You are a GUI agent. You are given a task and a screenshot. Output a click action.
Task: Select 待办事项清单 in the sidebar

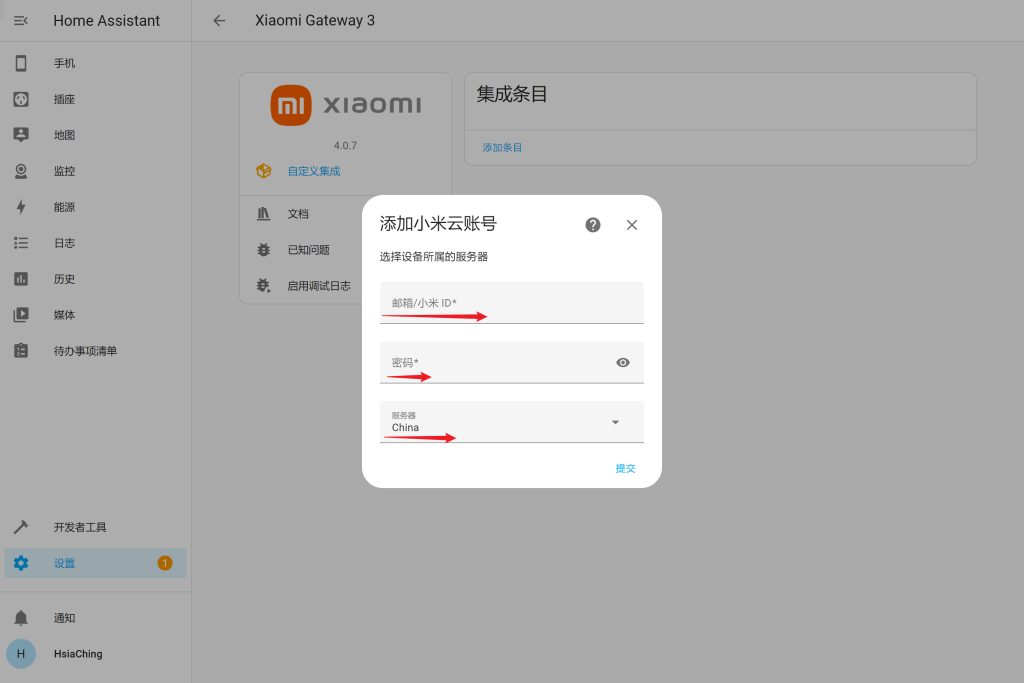[86, 351]
